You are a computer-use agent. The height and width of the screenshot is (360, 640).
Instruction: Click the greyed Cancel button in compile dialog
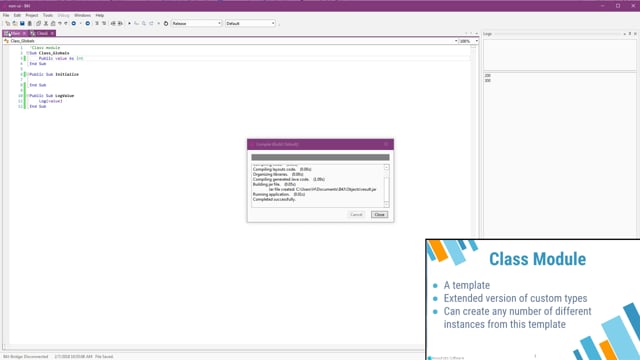click(356, 215)
